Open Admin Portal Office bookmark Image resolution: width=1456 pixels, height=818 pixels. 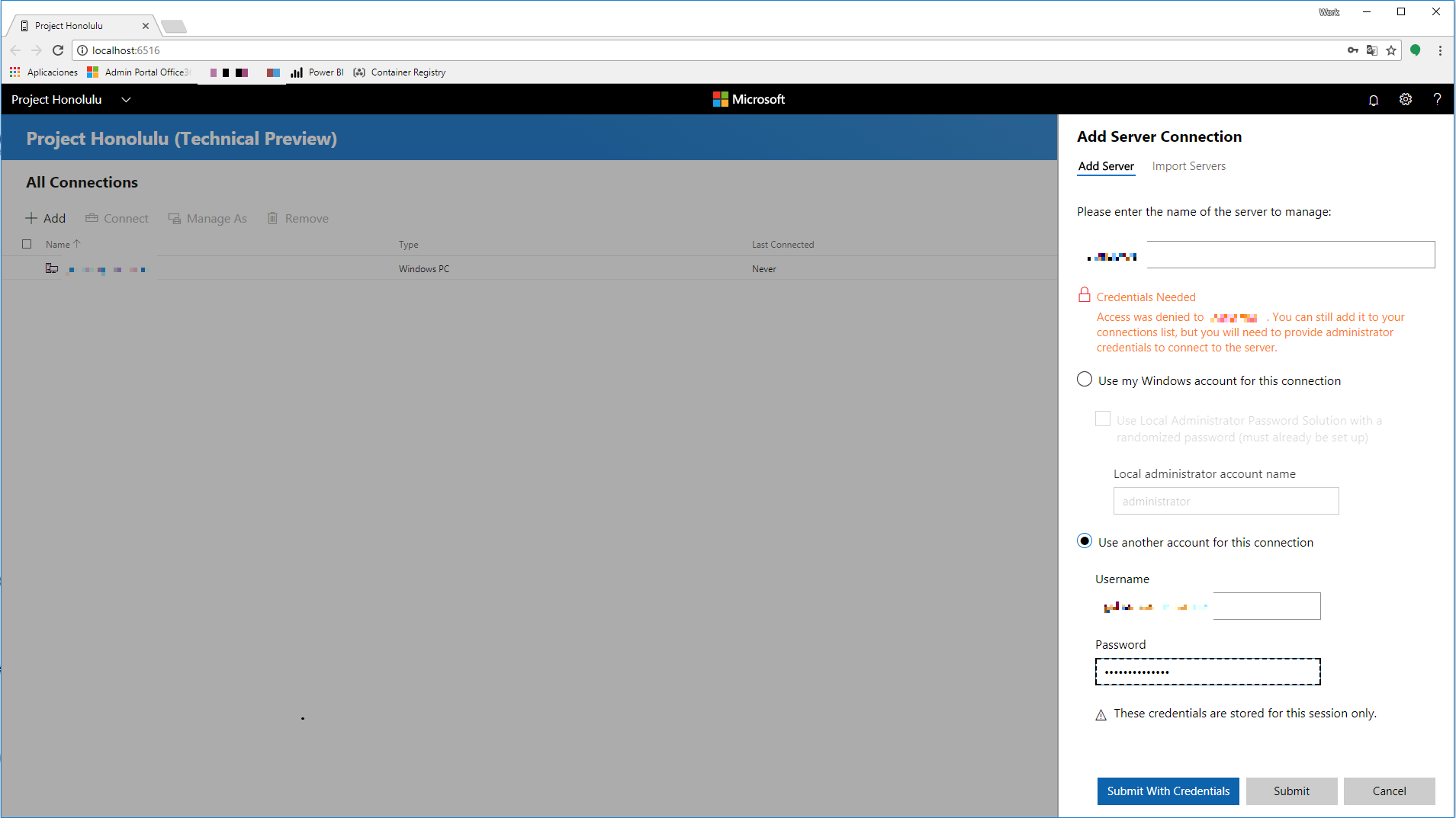pos(138,72)
